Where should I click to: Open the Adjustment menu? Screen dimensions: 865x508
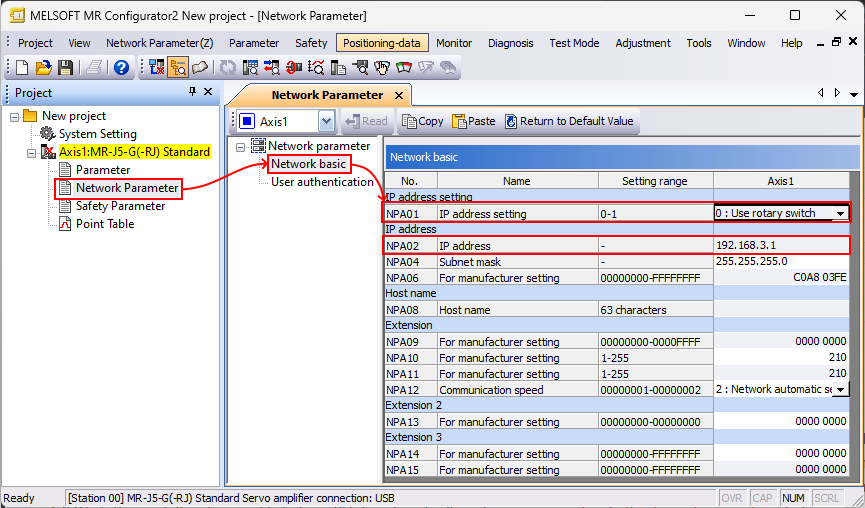coord(643,43)
